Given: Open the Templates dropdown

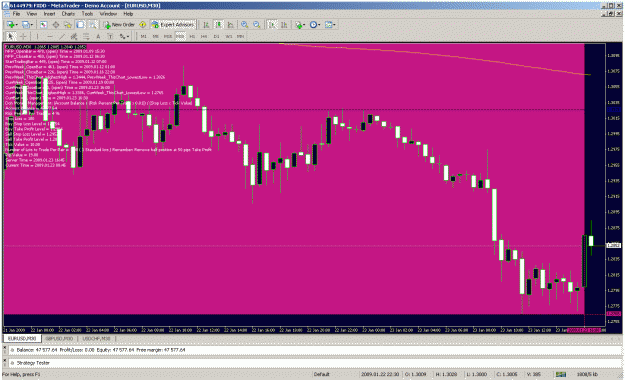Looking at the screenshot, I should [x=330, y=25].
